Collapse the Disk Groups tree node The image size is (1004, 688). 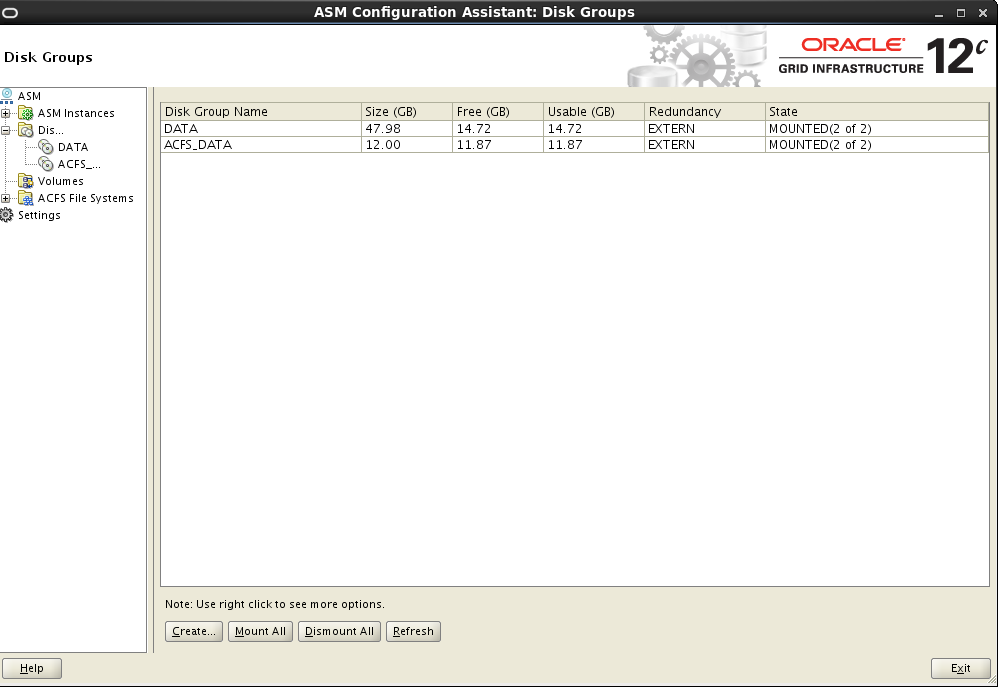coord(6,130)
